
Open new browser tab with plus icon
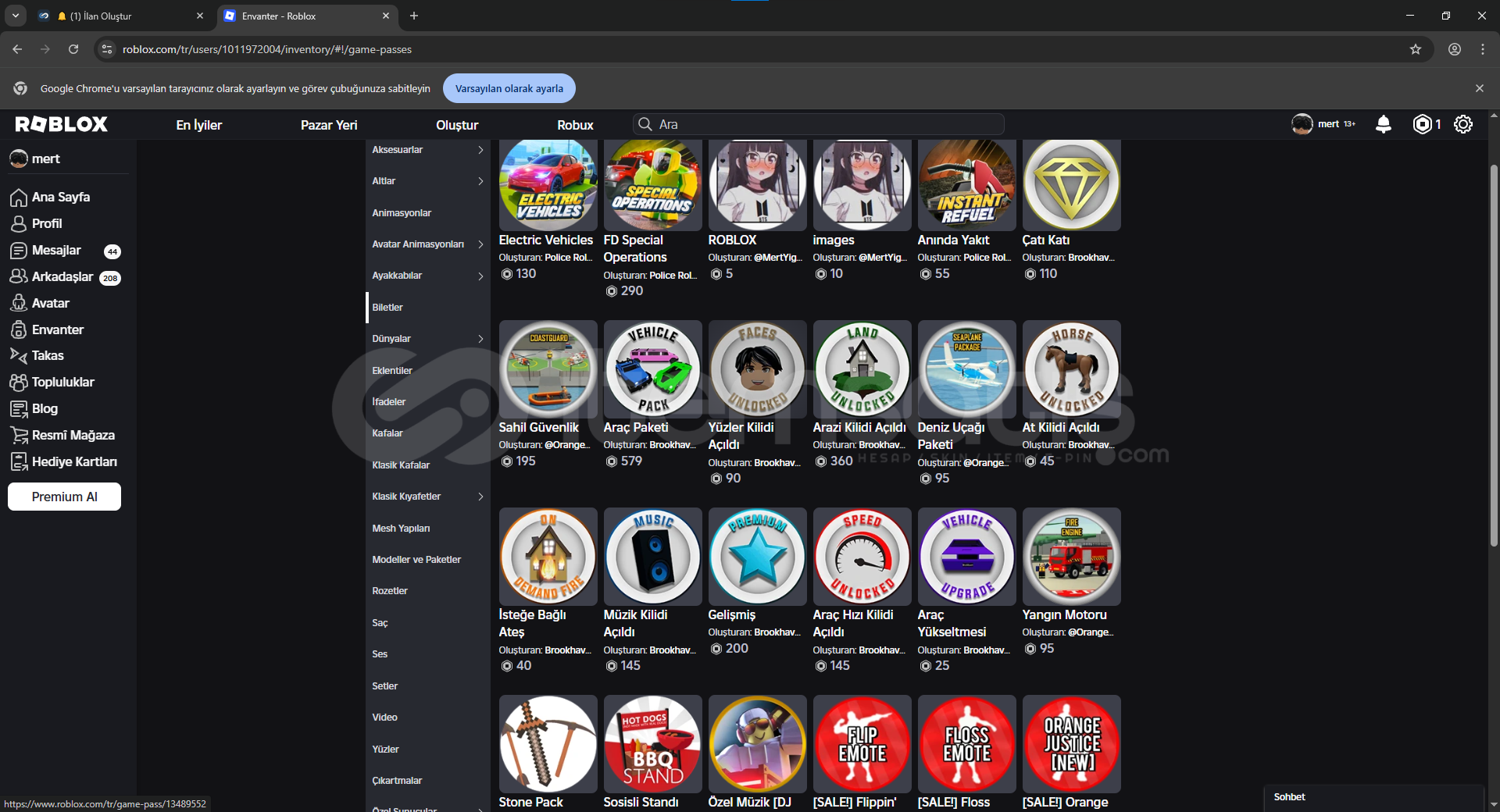(x=414, y=16)
